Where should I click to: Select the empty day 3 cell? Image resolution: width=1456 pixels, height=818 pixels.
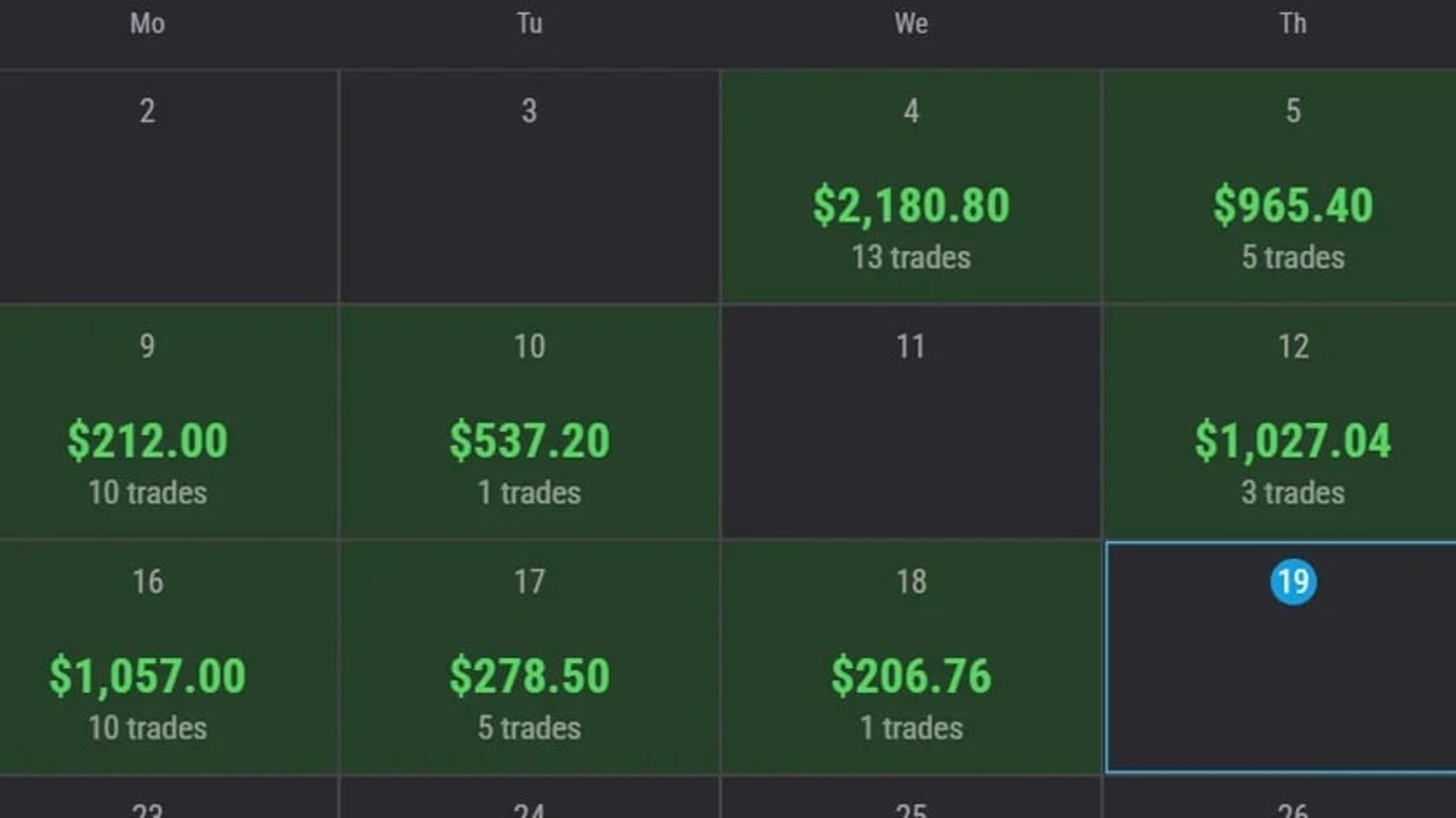click(530, 186)
